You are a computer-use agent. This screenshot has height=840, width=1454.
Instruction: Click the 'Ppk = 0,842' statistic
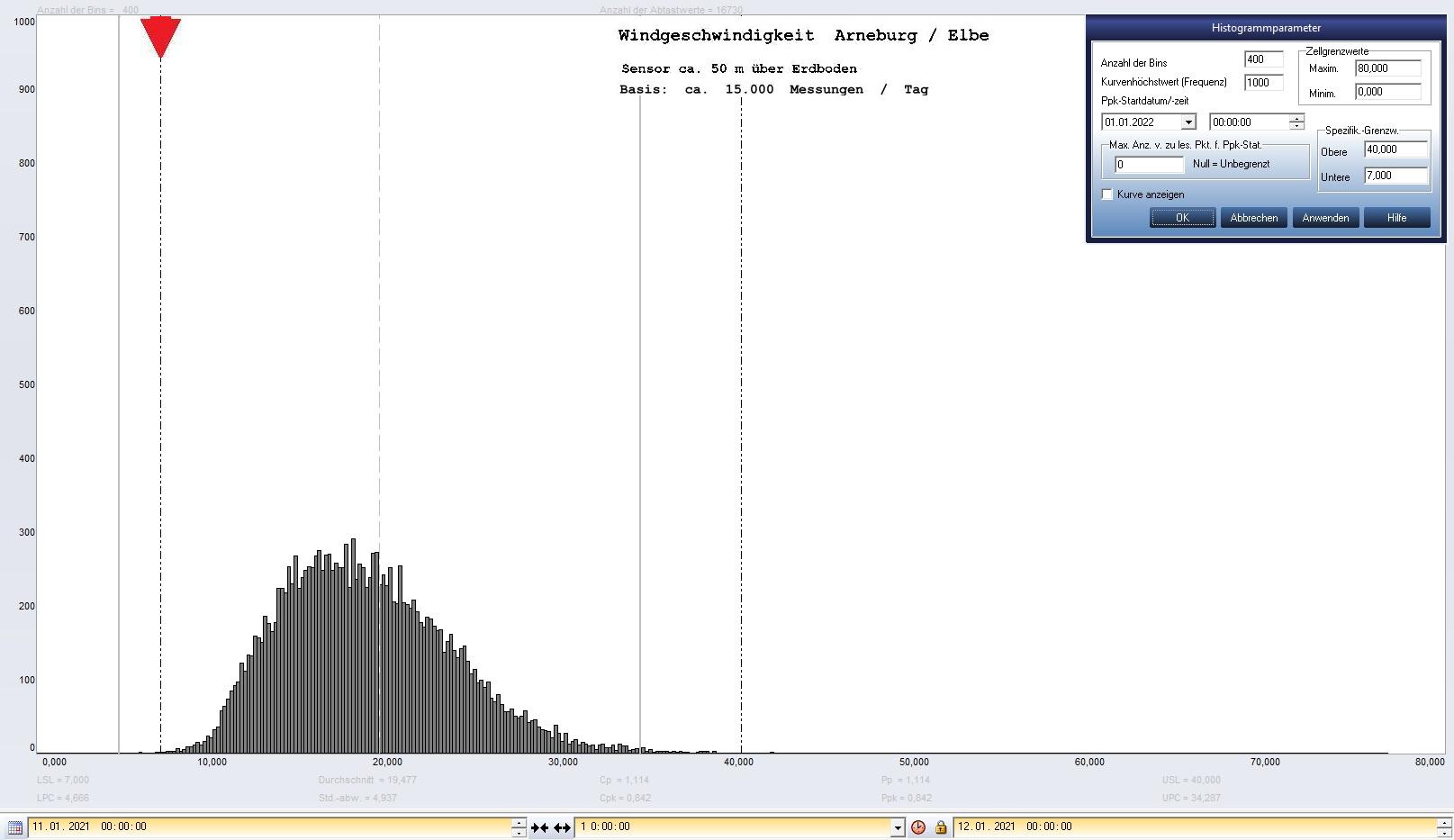pos(907,799)
